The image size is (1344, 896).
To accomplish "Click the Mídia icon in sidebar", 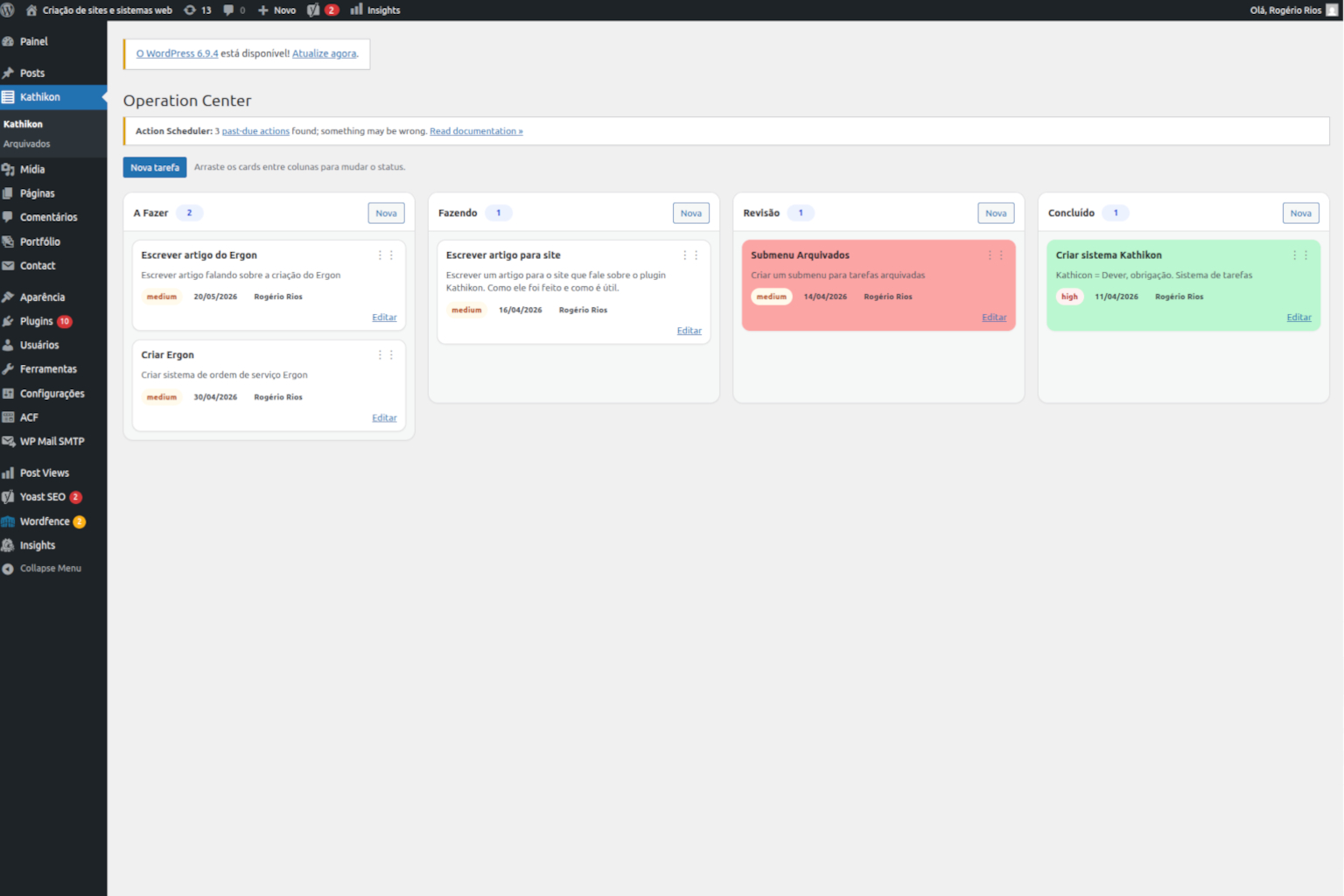I will [8, 170].
